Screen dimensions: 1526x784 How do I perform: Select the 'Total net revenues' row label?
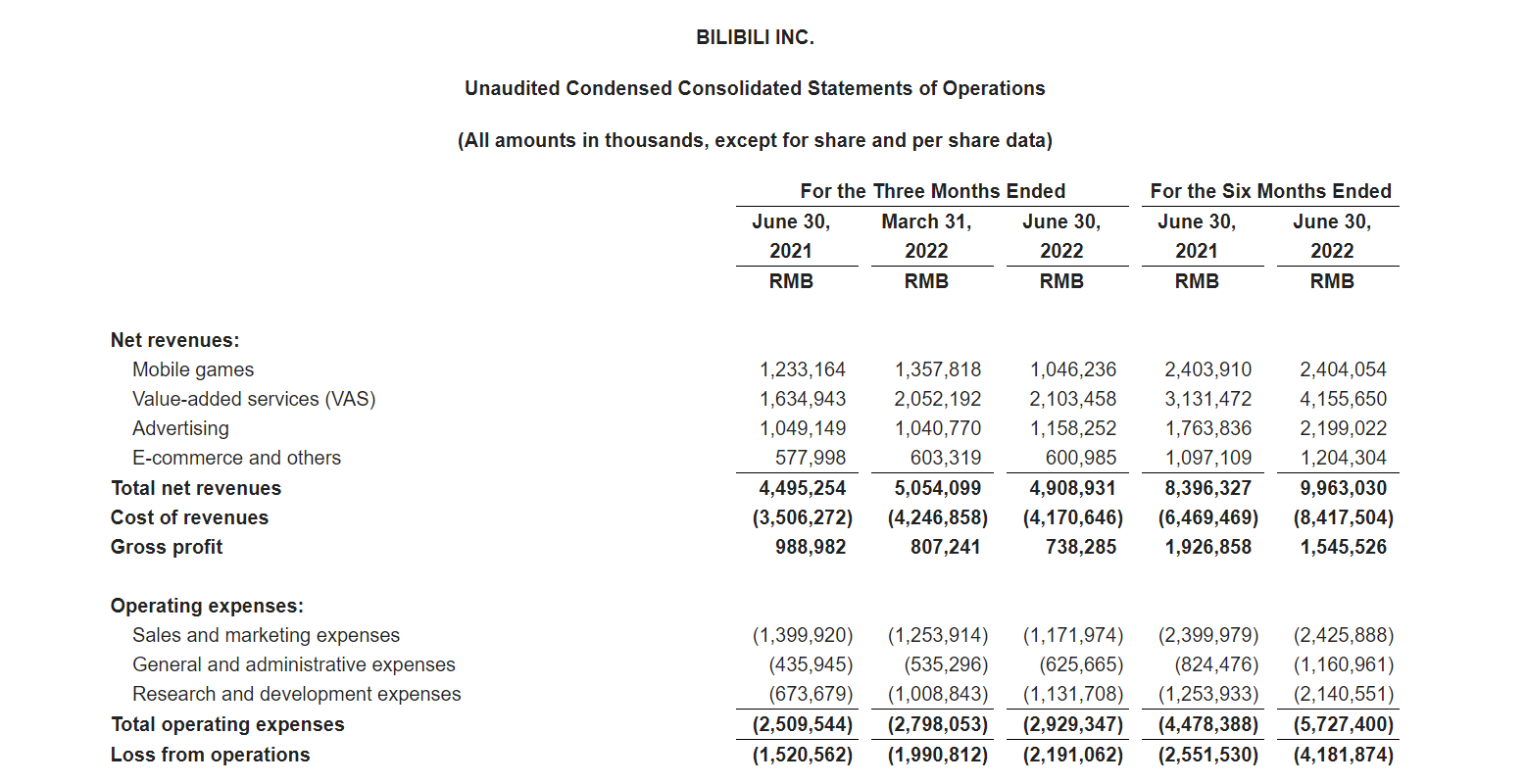(x=196, y=488)
